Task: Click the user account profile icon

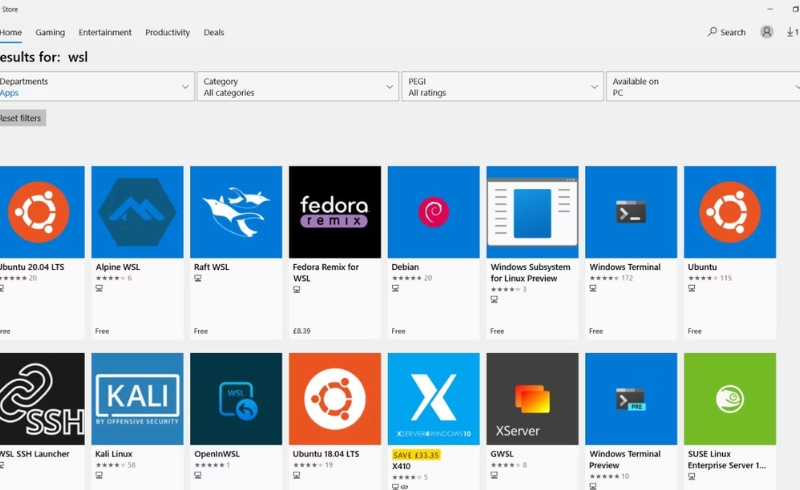Action: [x=766, y=32]
